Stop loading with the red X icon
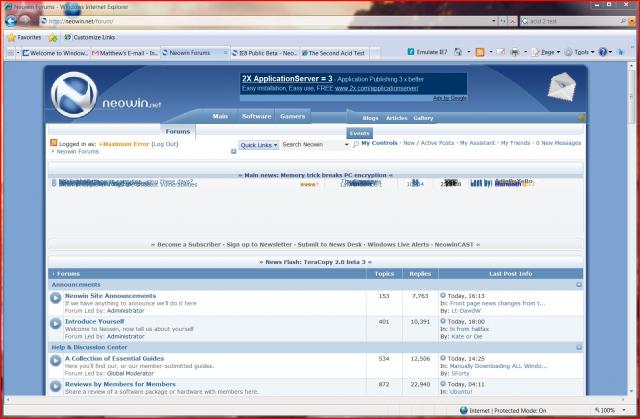640x419 pixels. click(x=512, y=21)
